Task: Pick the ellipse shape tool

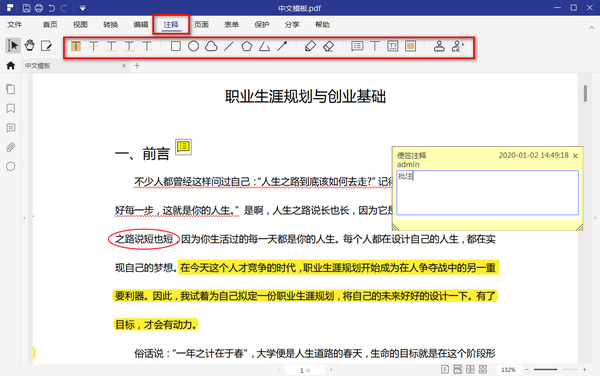Action: coord(194,46)
